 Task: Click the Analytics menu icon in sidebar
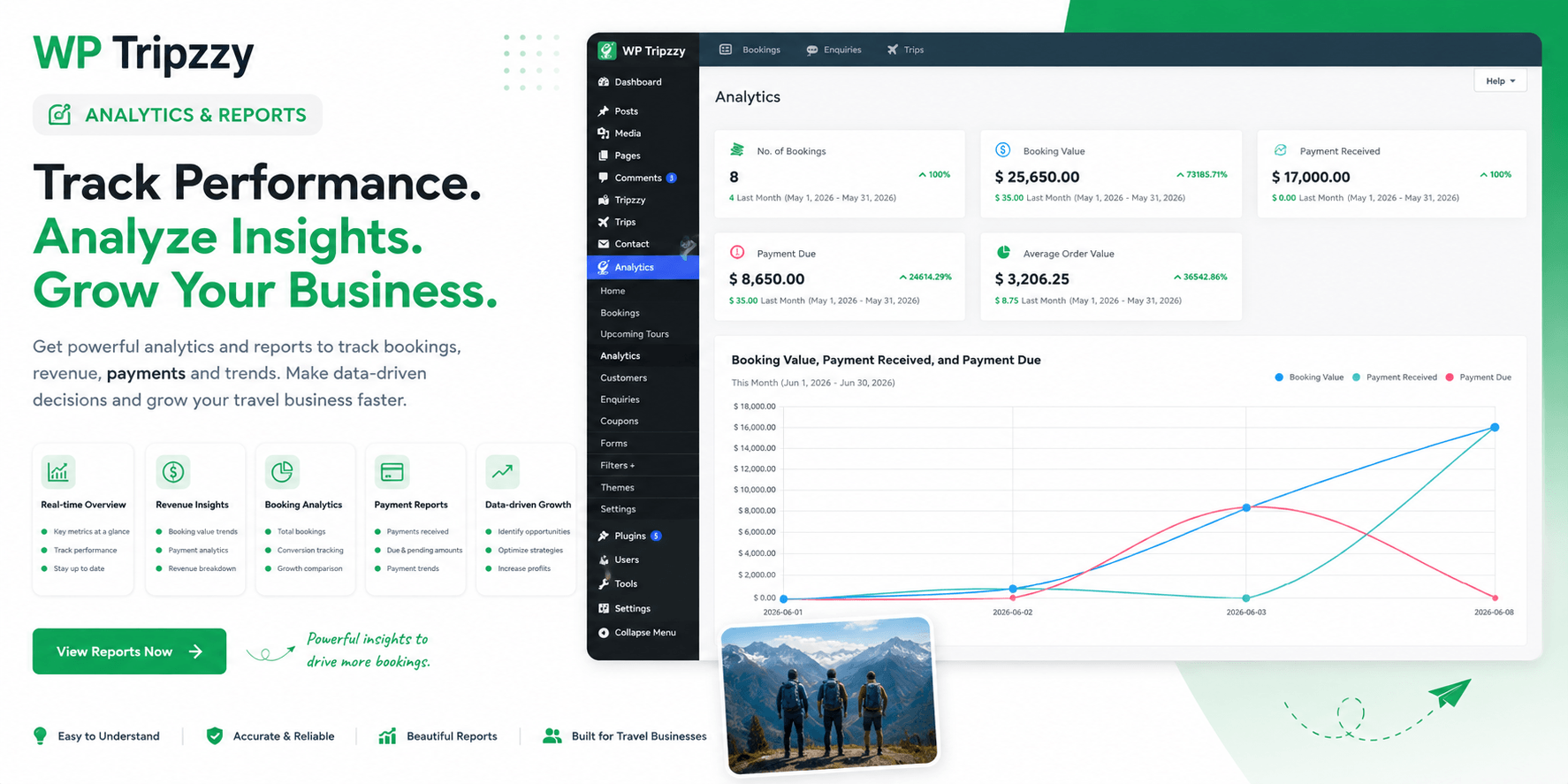point(604,267)
